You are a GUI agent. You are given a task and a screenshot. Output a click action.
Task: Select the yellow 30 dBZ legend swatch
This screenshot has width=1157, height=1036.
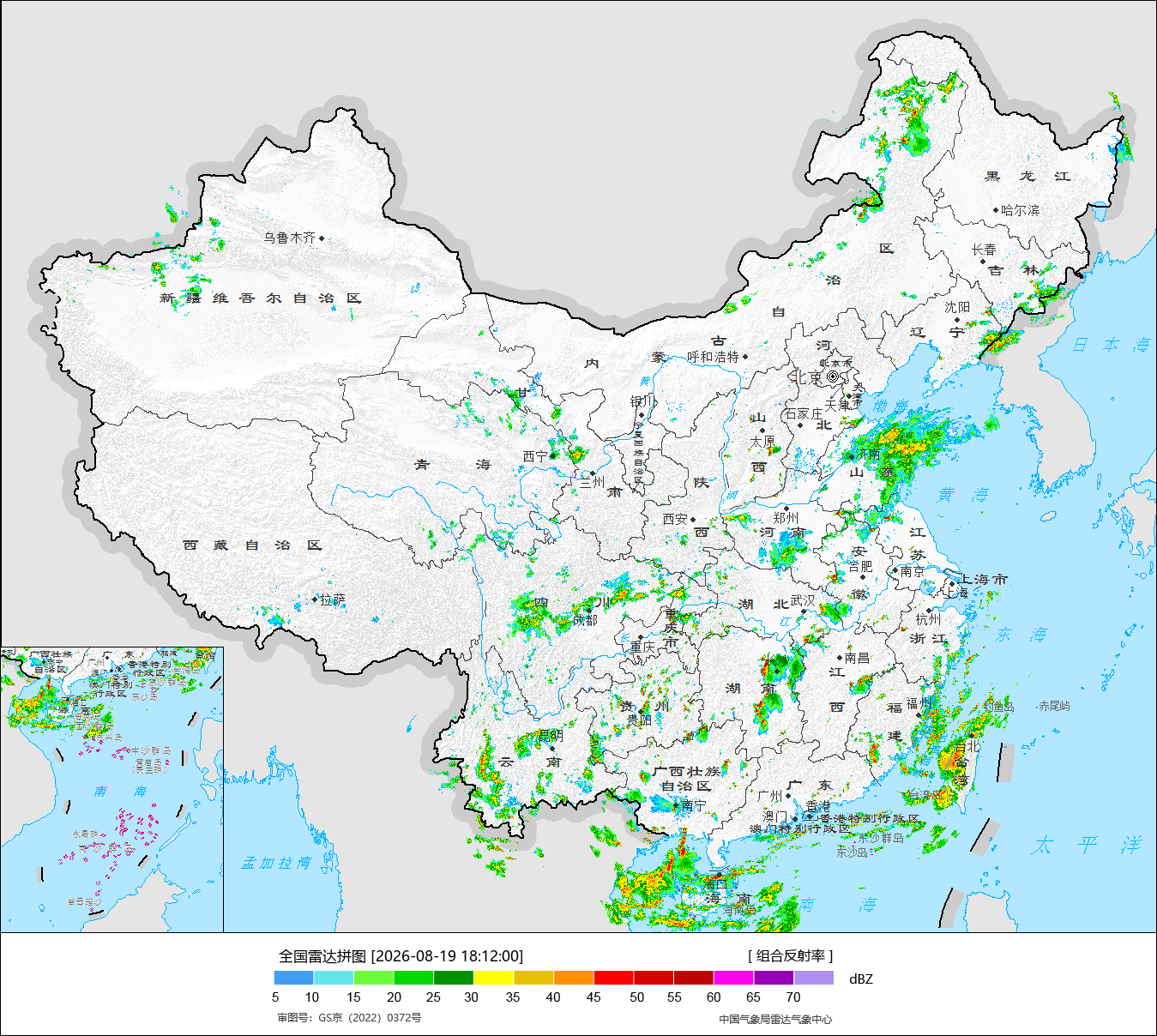[x=494, y=978]
